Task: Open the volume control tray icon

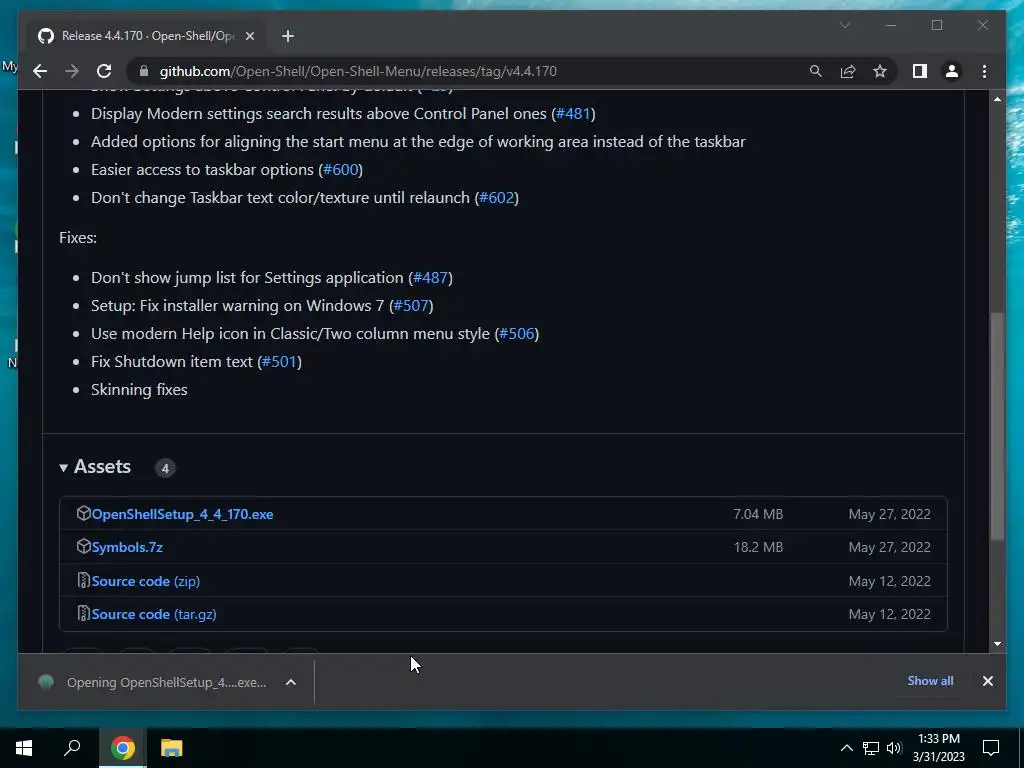Action: (x=894, y=748)
